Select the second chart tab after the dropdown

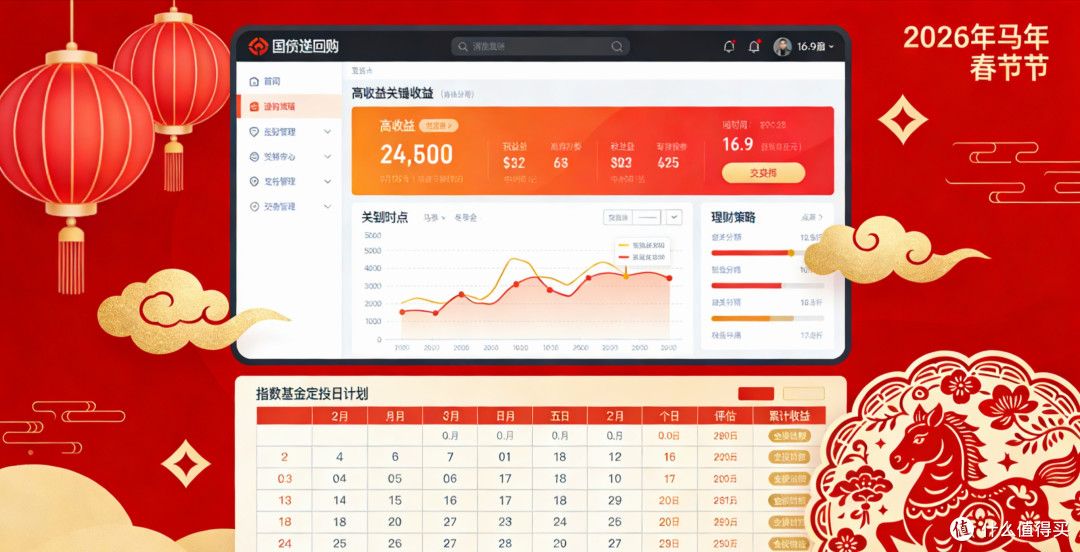[465, 218]
